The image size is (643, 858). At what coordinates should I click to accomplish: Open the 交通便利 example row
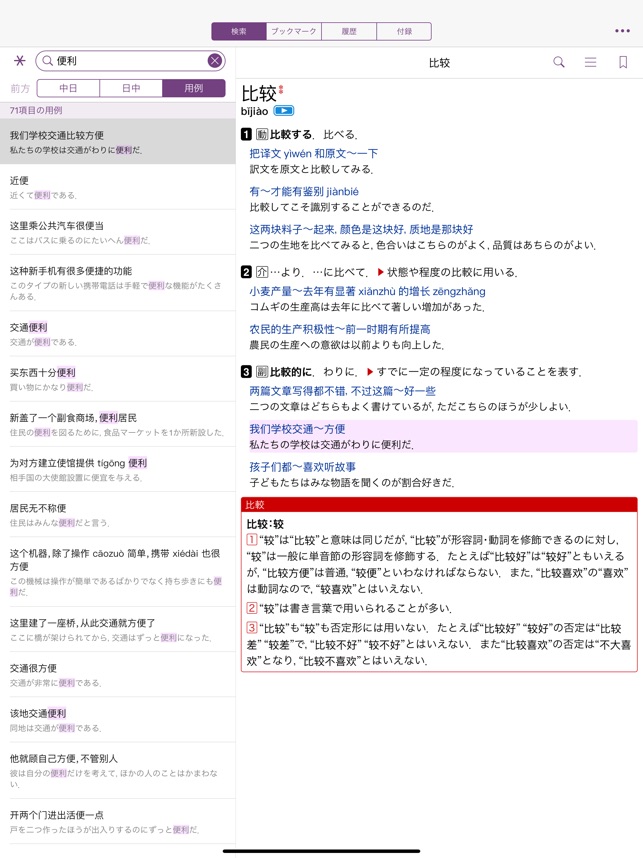118,334
